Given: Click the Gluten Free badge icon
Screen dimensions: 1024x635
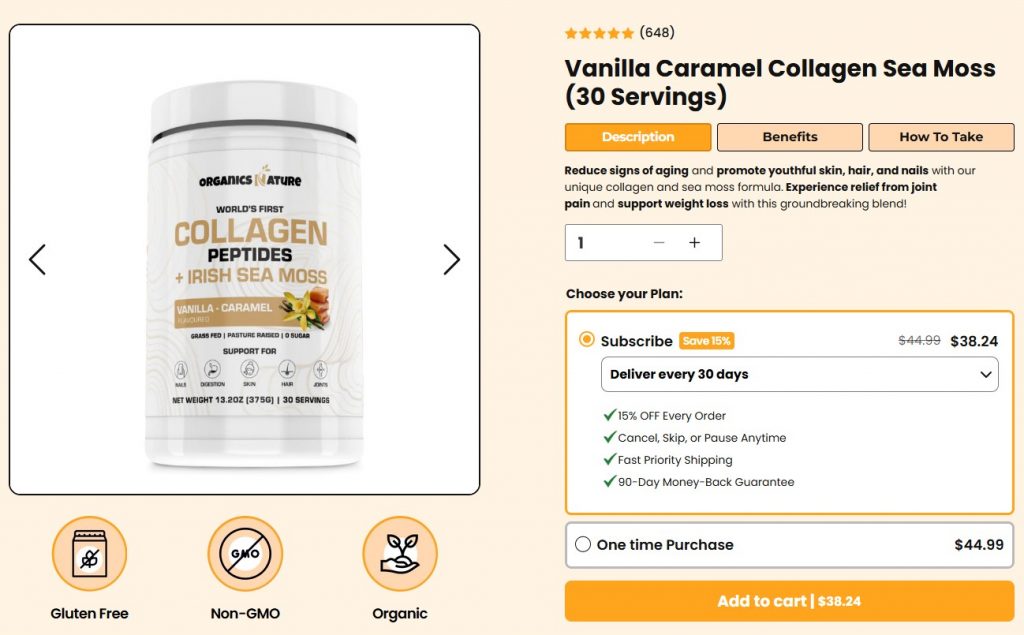Looking at the screenshot, I should coord(89,553).
